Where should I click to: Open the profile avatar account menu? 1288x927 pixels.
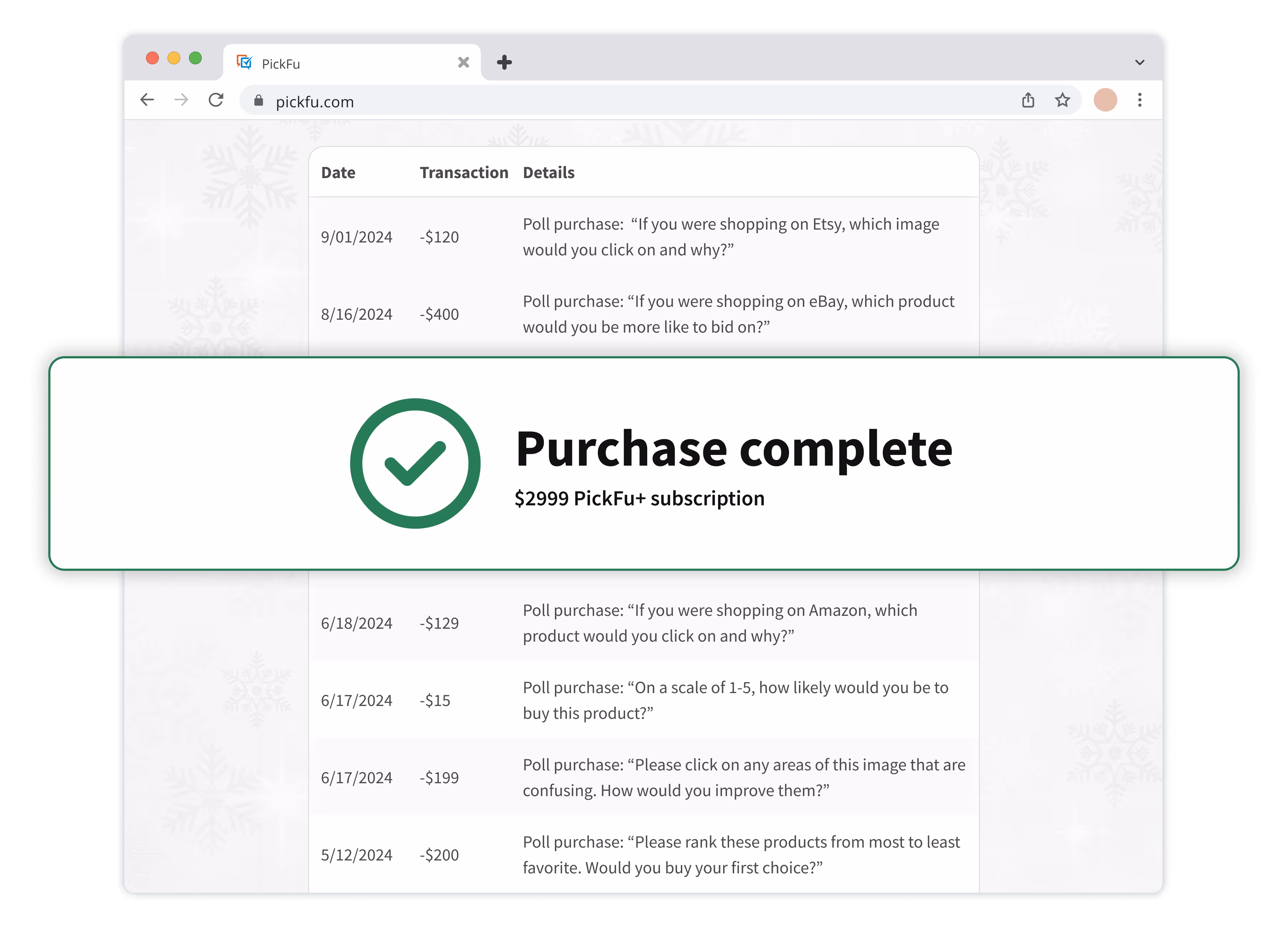click(x=1105, y=100)
